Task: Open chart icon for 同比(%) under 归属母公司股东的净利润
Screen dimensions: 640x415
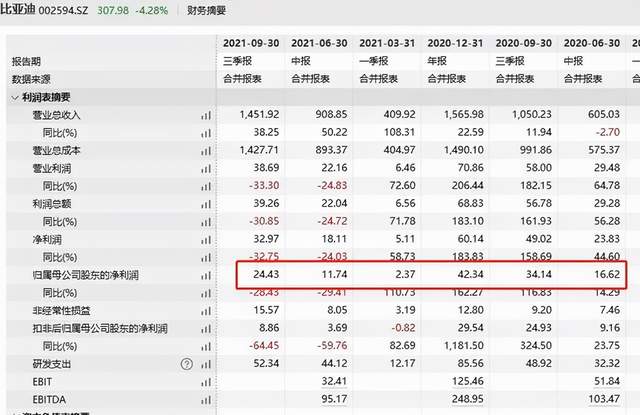Action: (206, 293)
